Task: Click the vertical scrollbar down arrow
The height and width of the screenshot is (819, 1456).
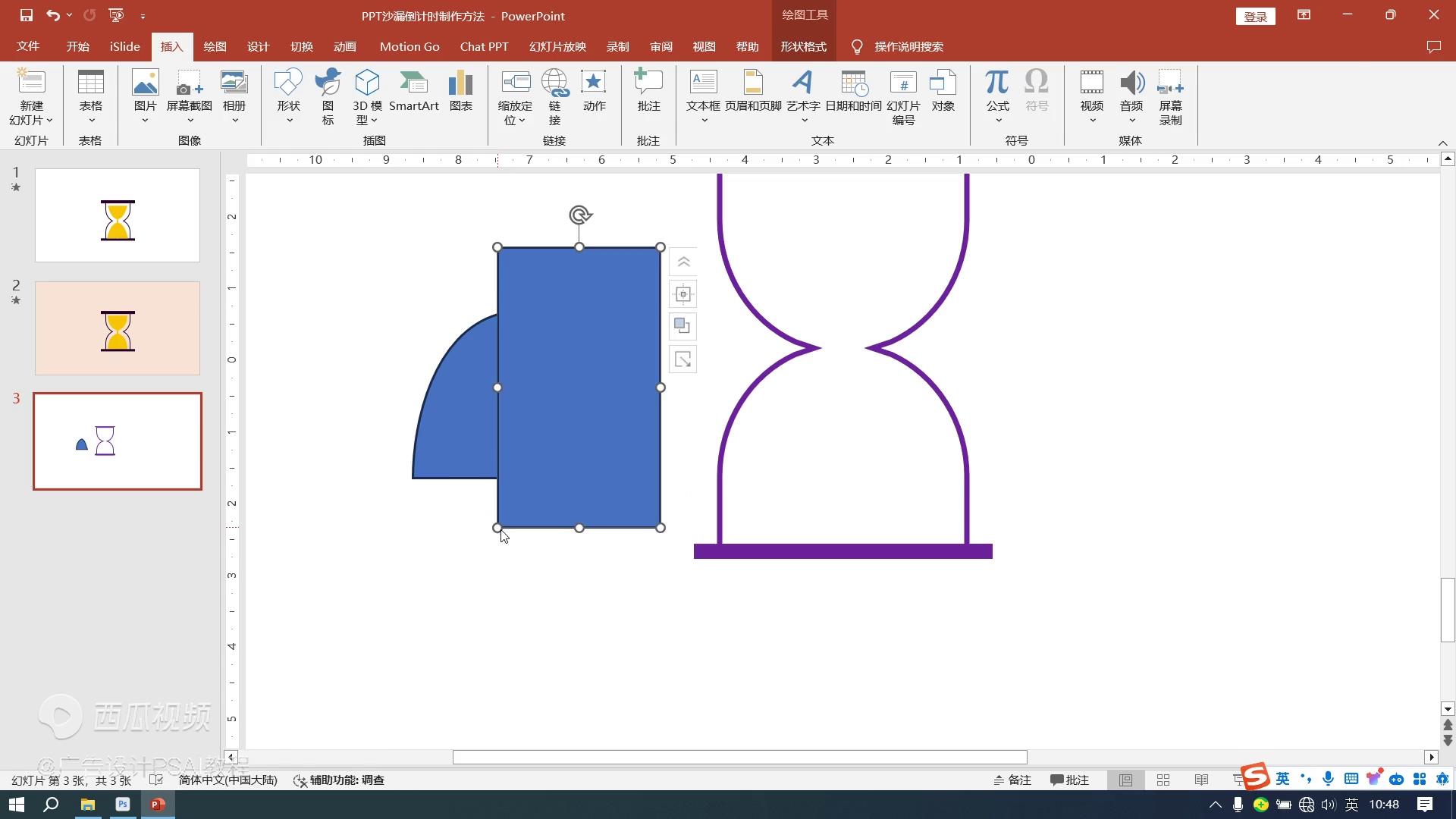Action: click(x=1448, y=709)
